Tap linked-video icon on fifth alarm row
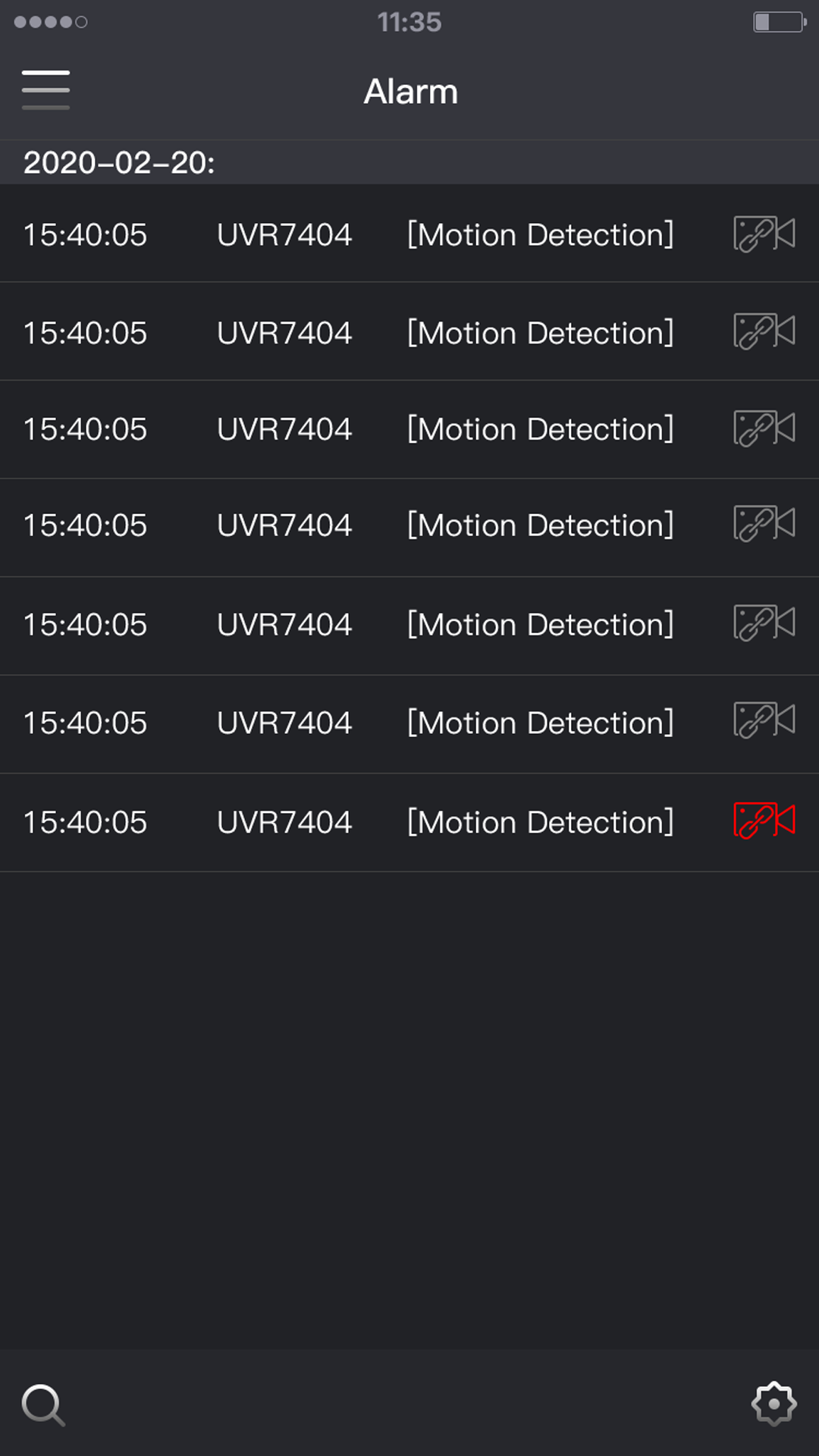Image resolution: width=819 pixels, height=1456 pixels. point(764,623)
